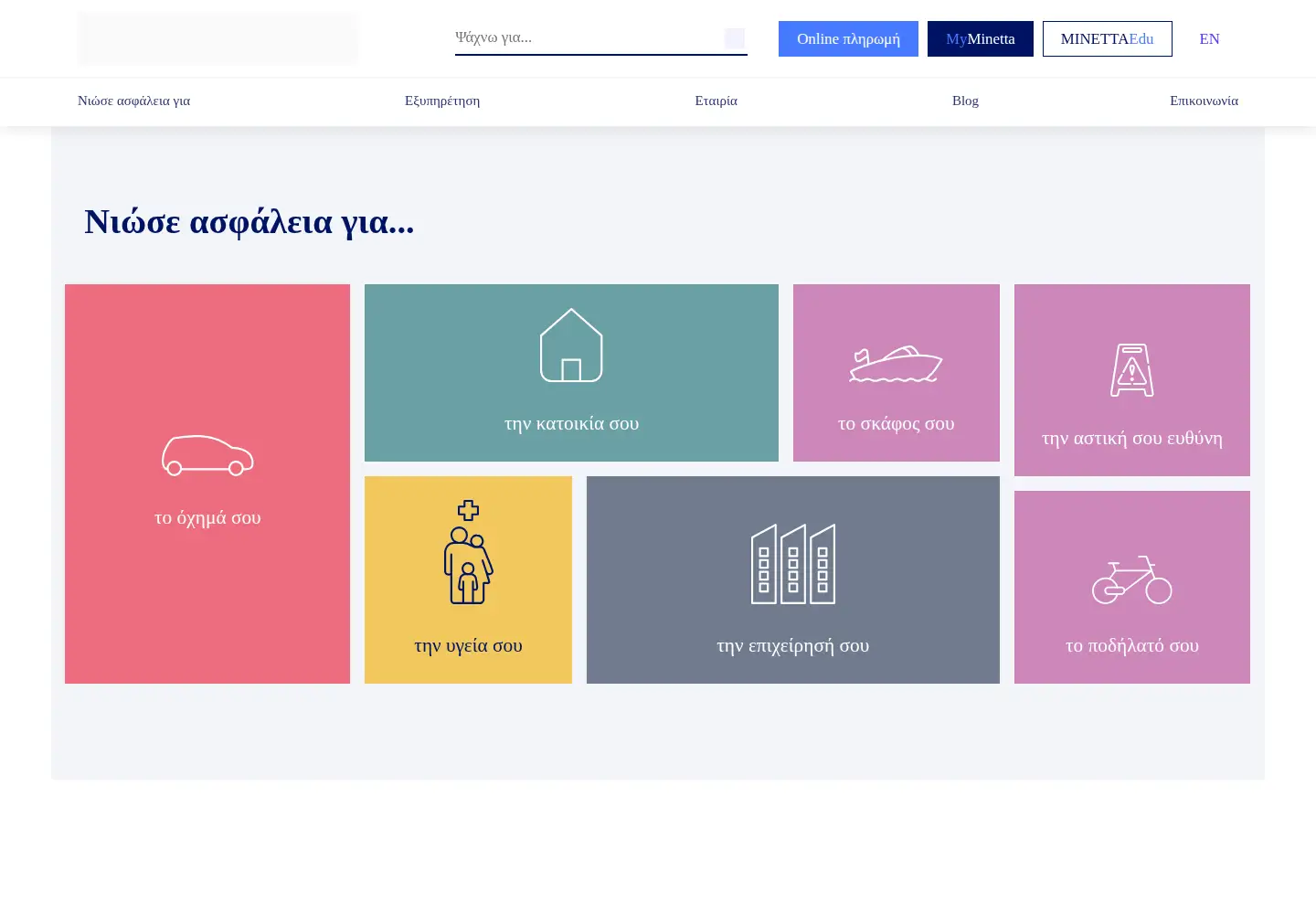Click the family health icon
The image size is (1316, 914).
468,552
